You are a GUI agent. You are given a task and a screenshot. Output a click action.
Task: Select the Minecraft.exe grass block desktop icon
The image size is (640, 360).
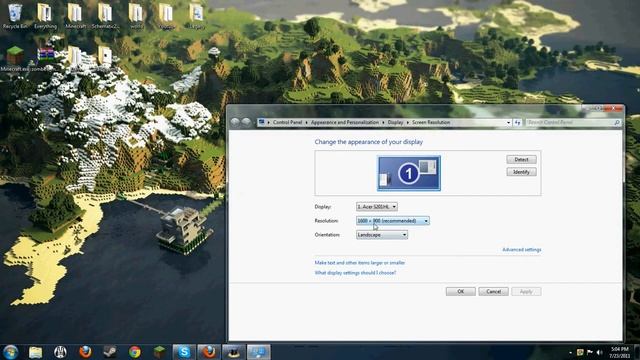pos(15,59)
